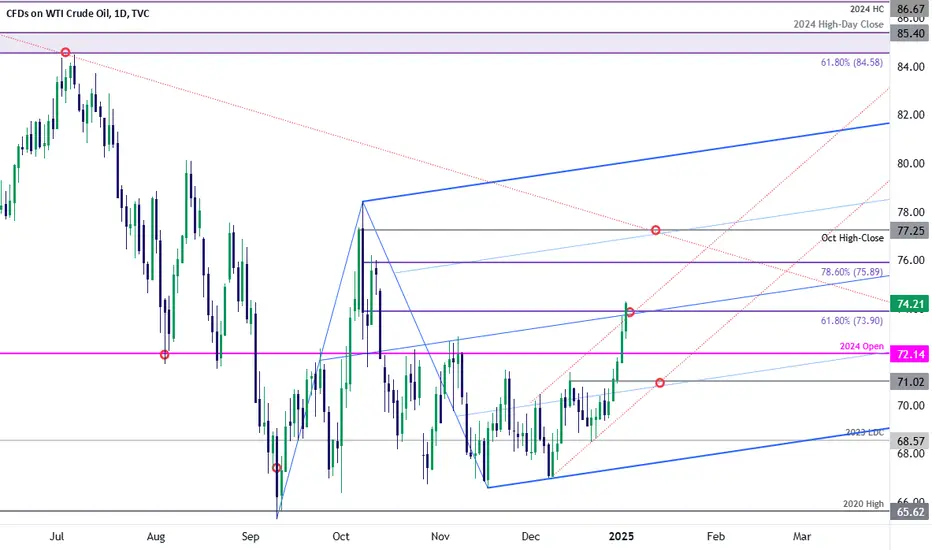The height and width of the screenshot is (550, 932).
Task: Click the magenta 72.14 price tag
Action: [x=910, y=354]
